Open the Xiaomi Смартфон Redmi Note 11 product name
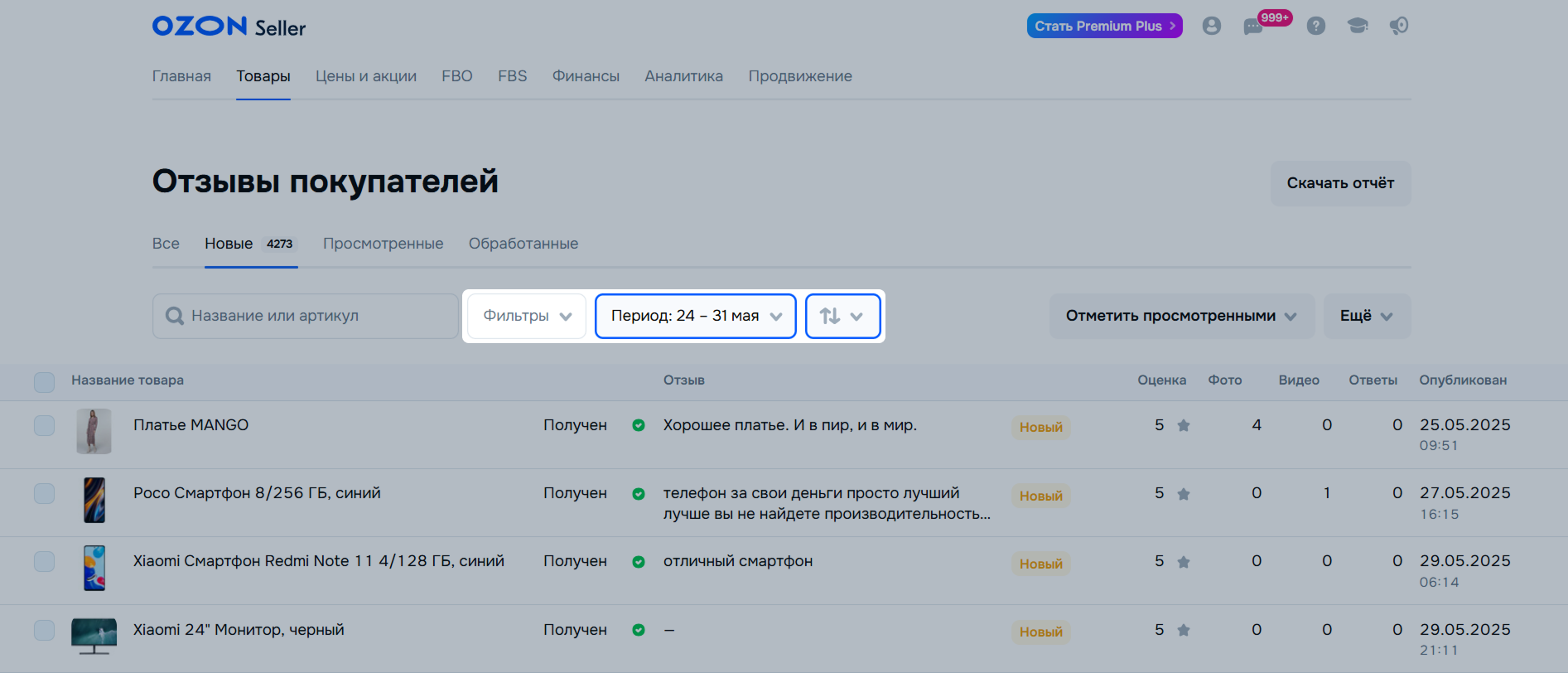 (x=319, y=561)
